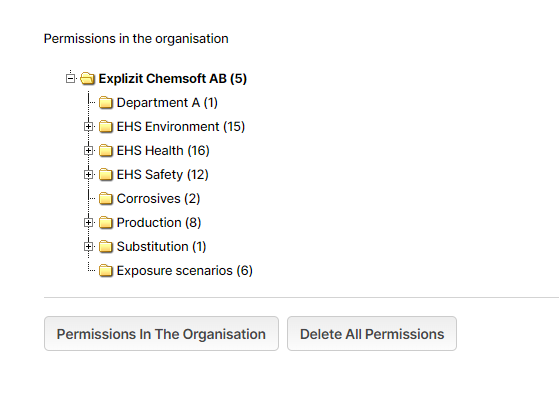The width and height of the screenshot is (559, 409).
Task: Select Corrosives (2) tree label
Action: tap(158, 199)
